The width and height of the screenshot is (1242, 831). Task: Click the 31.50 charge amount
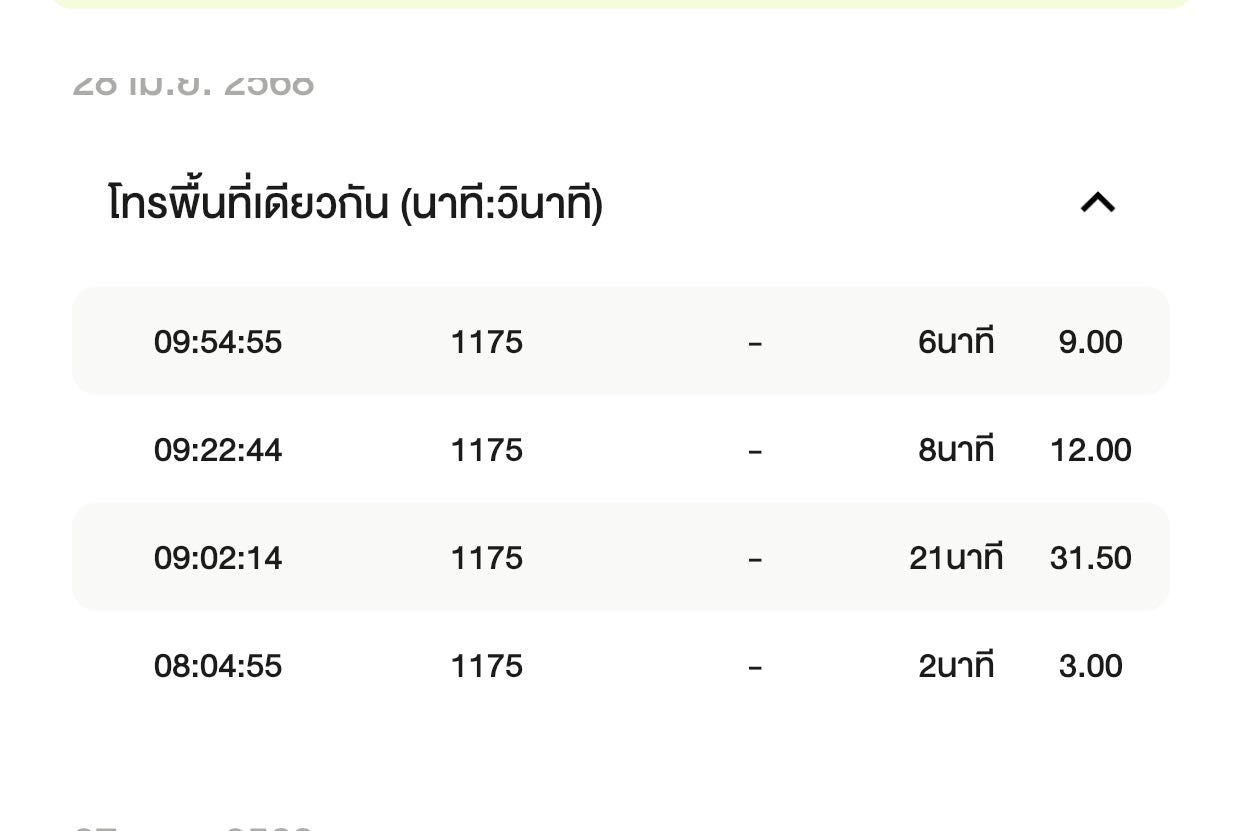pyautogui.click(x=1090, y=557)
